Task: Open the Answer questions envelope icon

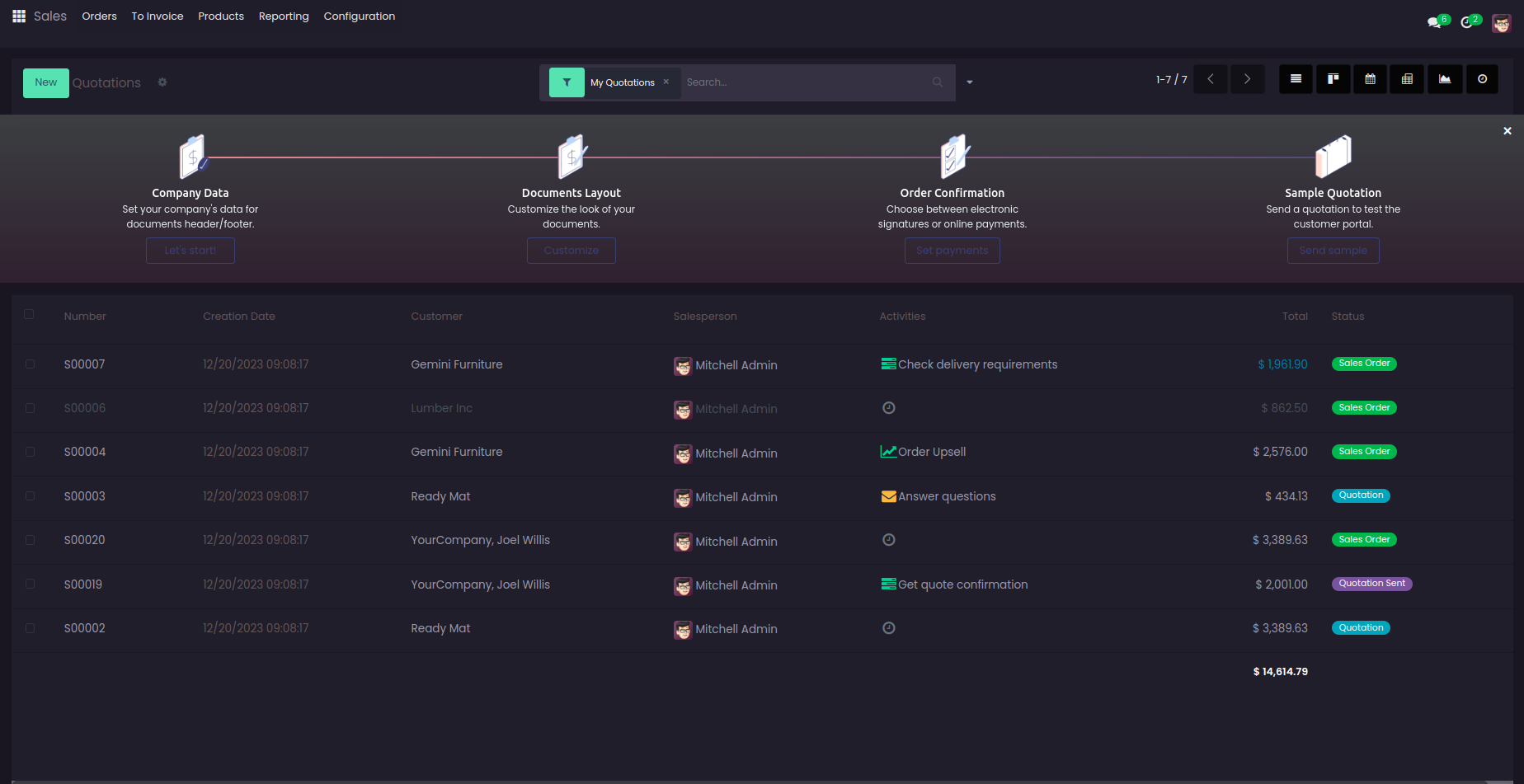Action: tap(888, 496)
